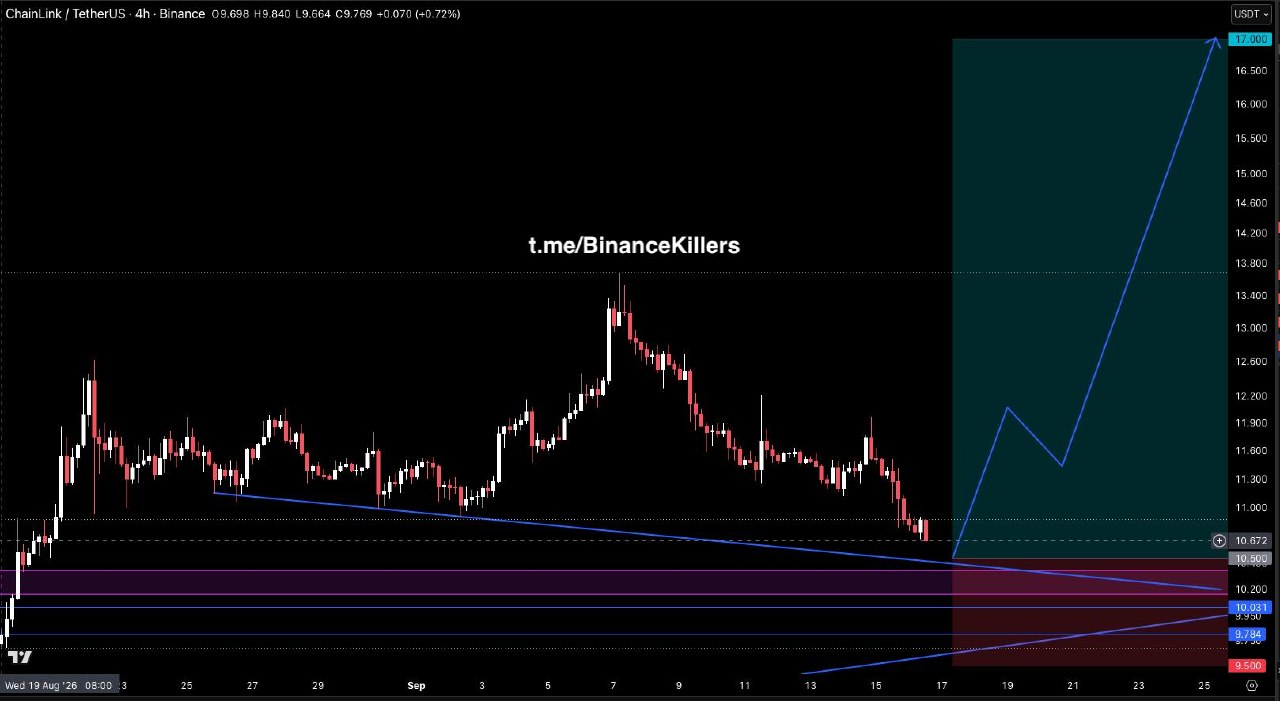Click the open value O9.698
This screenshot has height=701, width=1280.
coord(232,14)
